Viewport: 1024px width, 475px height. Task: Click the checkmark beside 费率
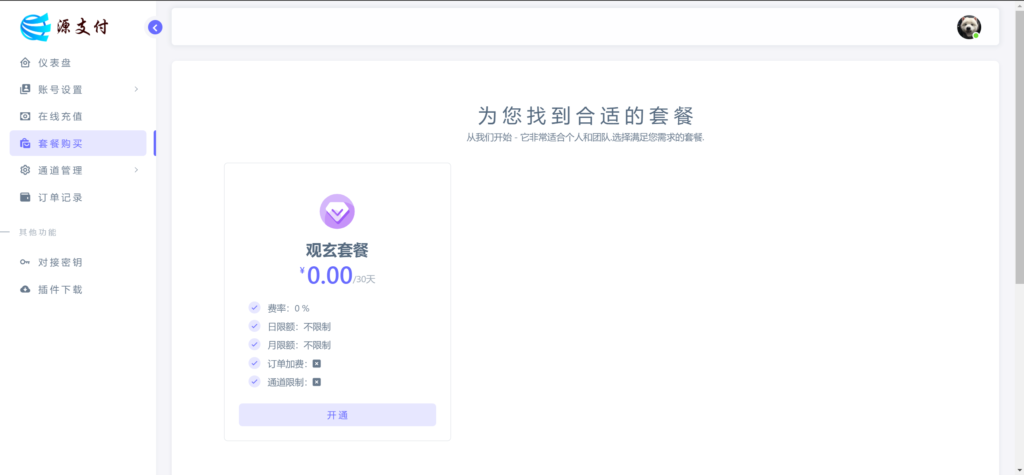(x=254, y=308)
